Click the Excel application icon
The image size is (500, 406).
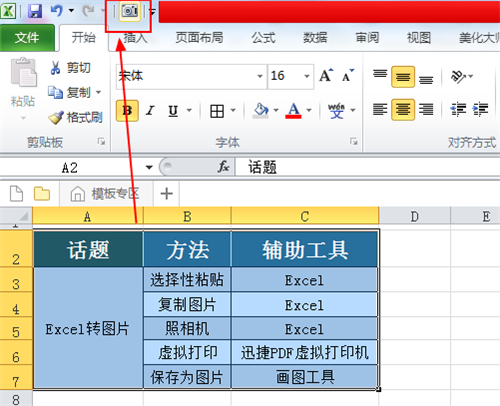[x=8, y=11]
